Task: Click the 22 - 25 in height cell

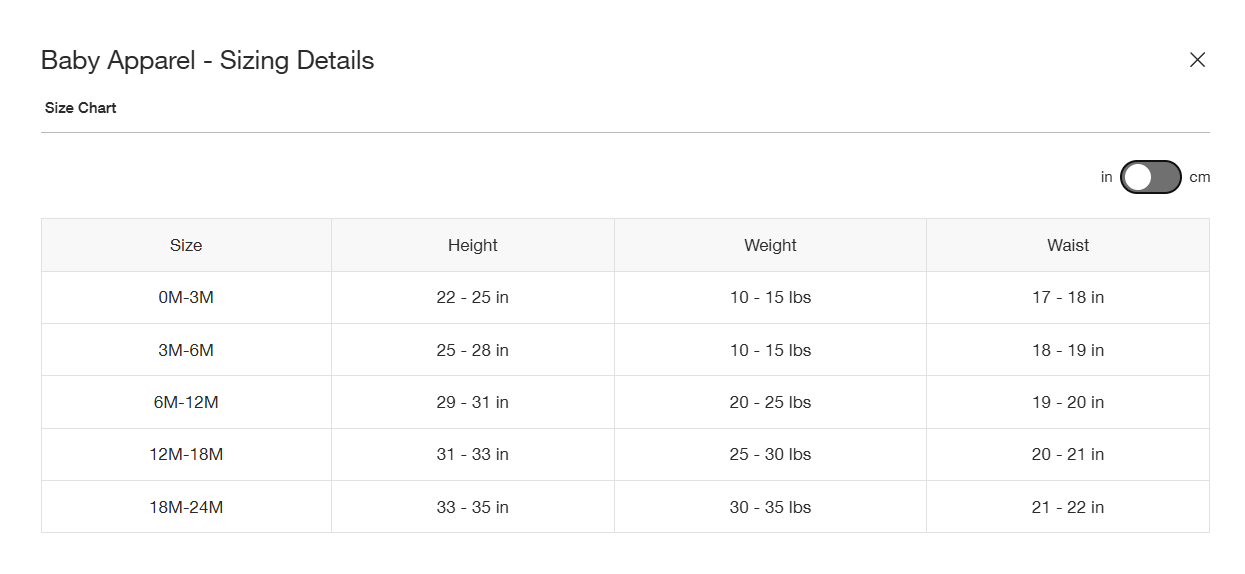Action: click(x=473, y=297)
